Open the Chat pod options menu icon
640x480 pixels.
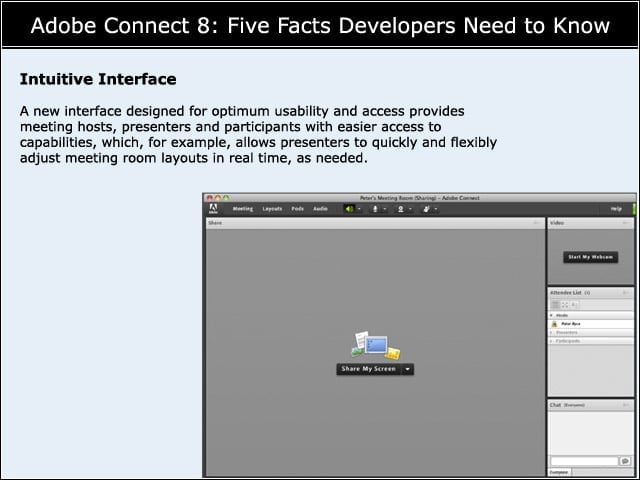tap(626, 405)
